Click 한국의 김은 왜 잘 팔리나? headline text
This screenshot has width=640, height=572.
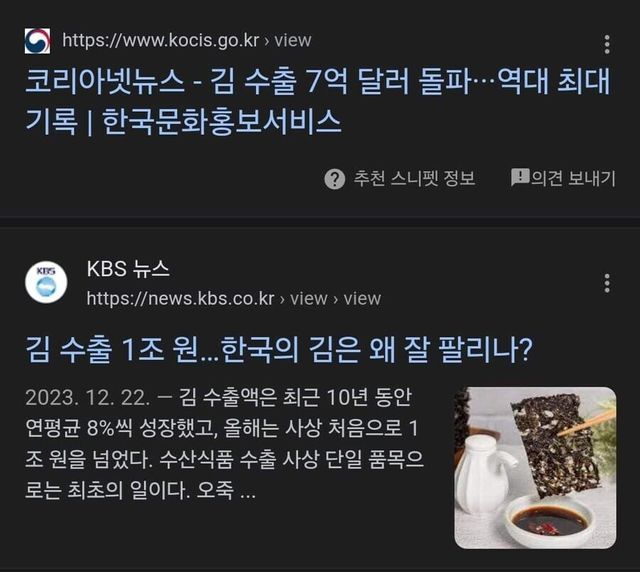(377, 350)
